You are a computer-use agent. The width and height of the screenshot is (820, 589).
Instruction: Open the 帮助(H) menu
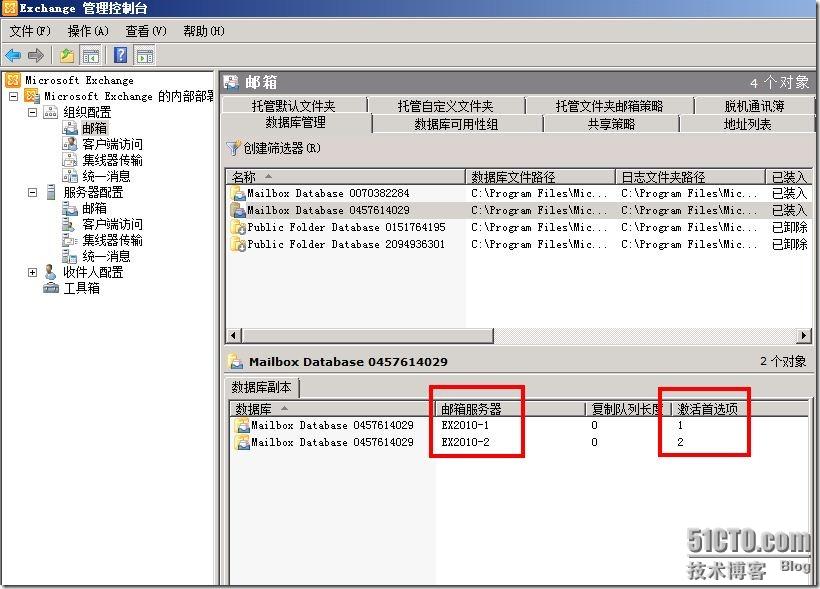coord(203,31)
